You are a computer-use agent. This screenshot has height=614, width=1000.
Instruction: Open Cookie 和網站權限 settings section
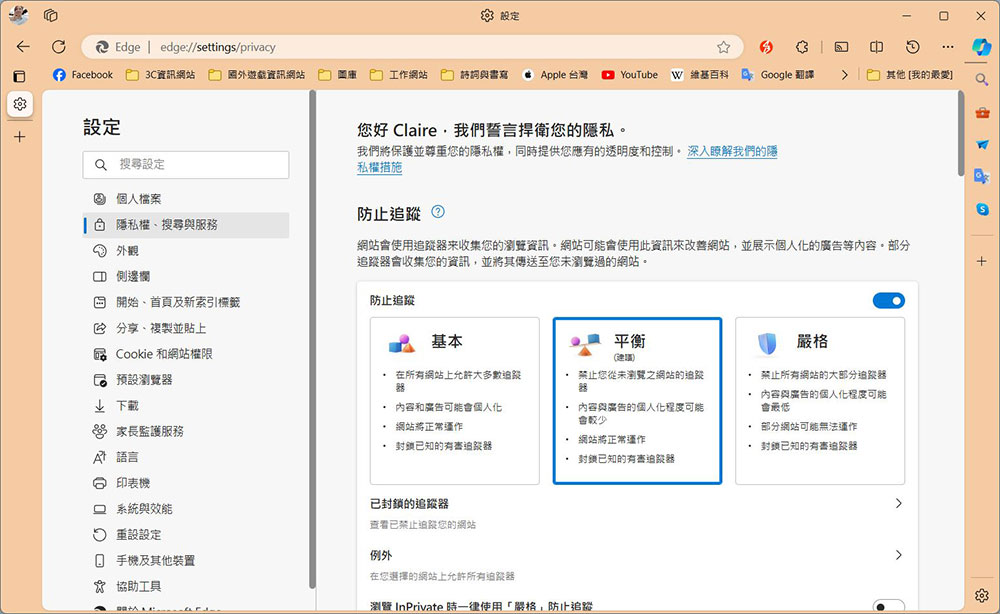[x=186, y=354]
